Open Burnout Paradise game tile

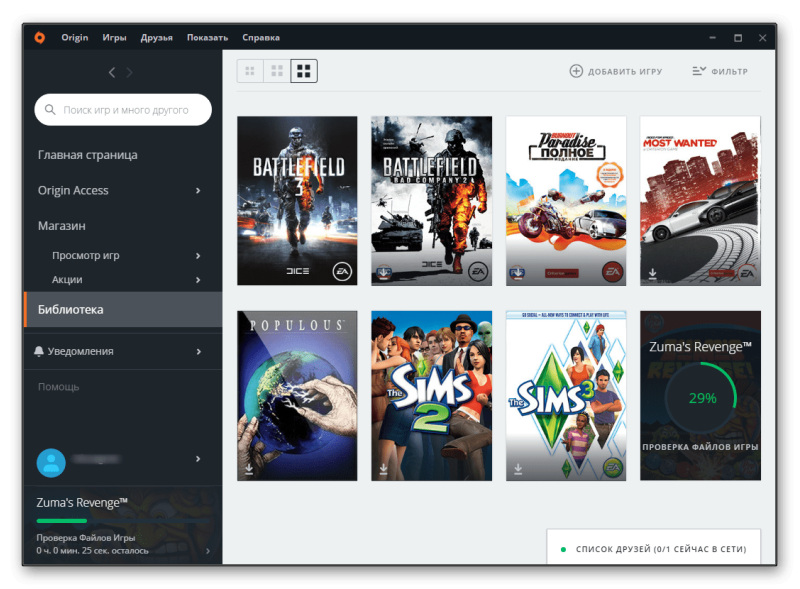566,201
